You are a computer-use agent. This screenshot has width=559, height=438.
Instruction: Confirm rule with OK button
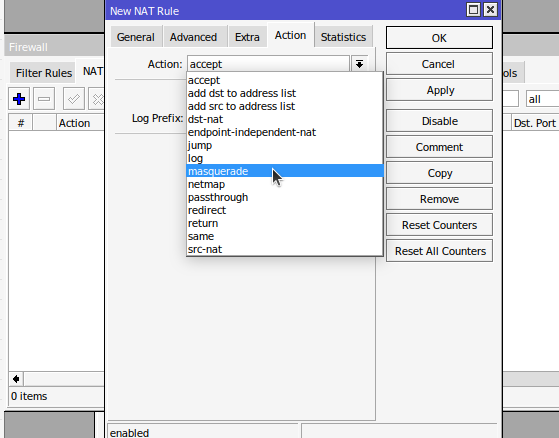pos(439,38)
